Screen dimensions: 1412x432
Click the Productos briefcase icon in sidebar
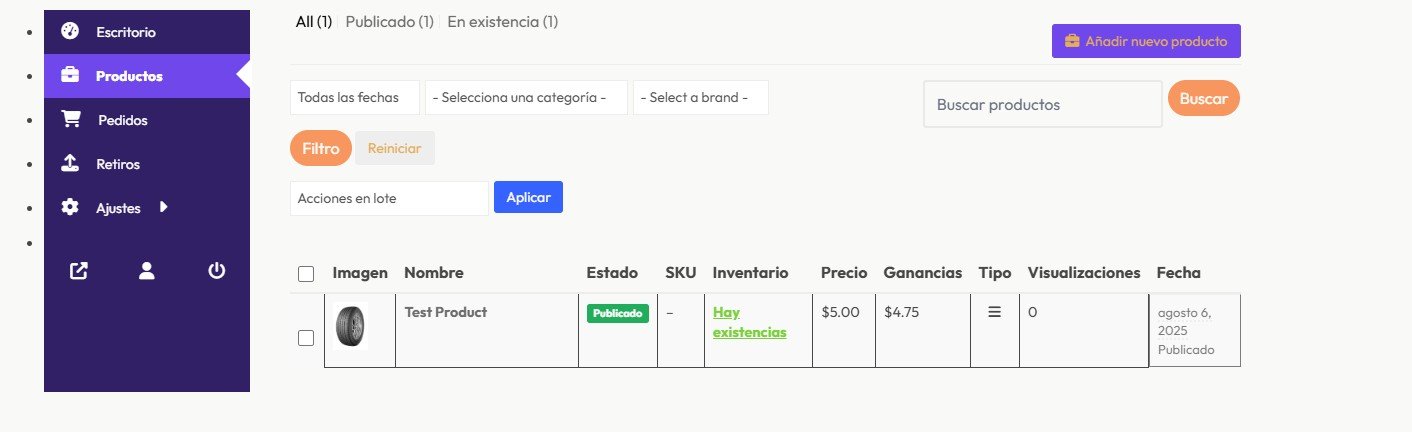click(x=70, y=75)
